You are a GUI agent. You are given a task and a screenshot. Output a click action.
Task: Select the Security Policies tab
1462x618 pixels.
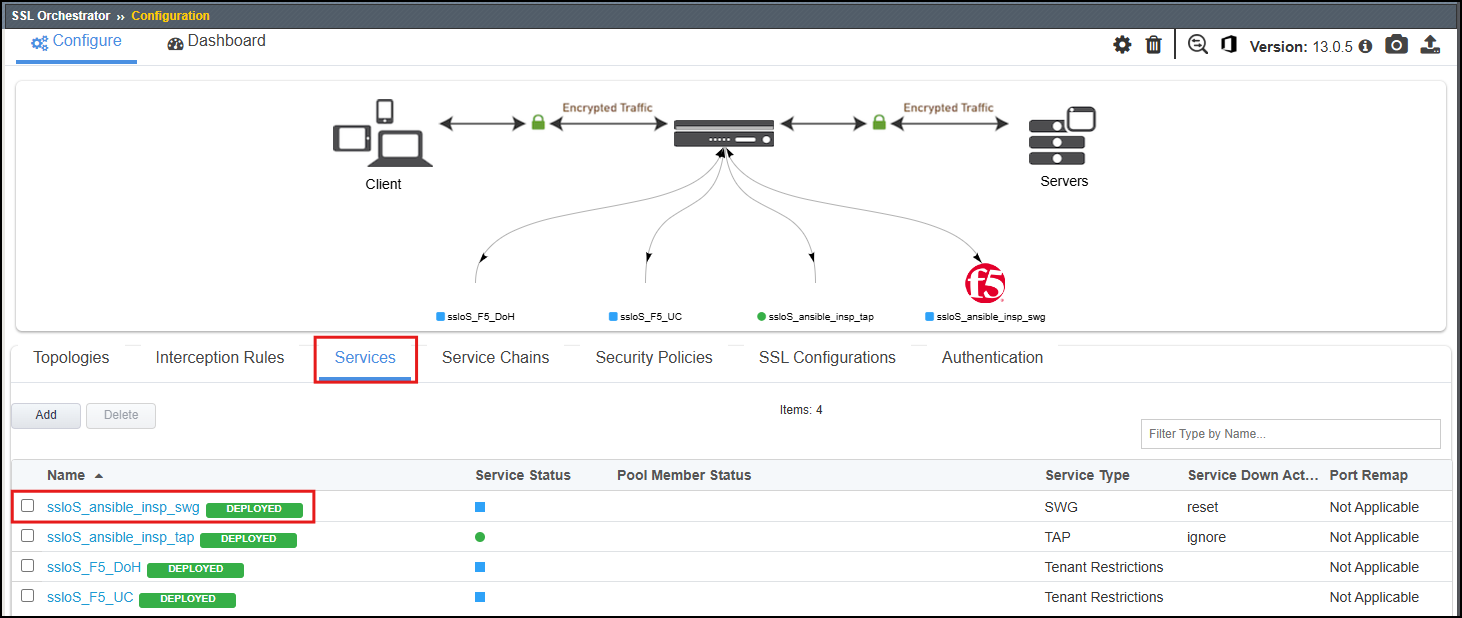654,358
